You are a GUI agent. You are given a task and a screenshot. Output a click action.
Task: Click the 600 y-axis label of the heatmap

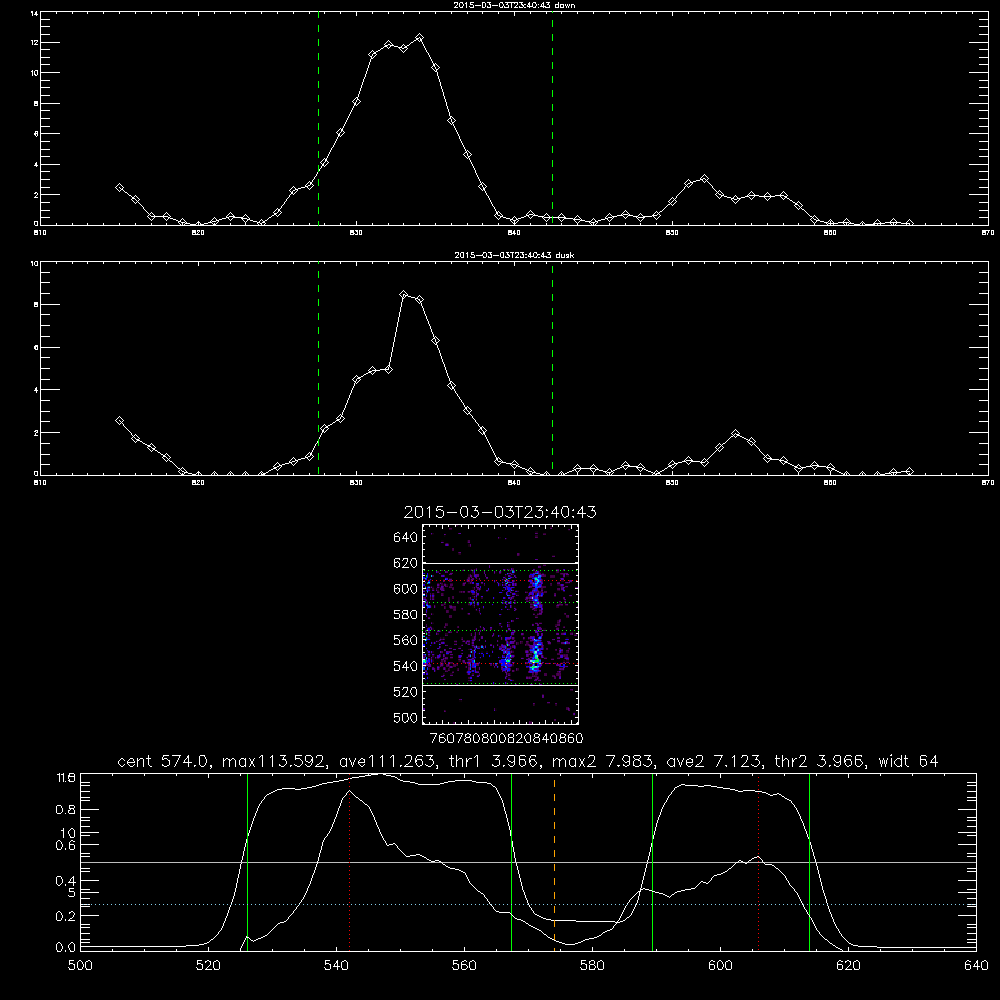[x=406, y=589]
